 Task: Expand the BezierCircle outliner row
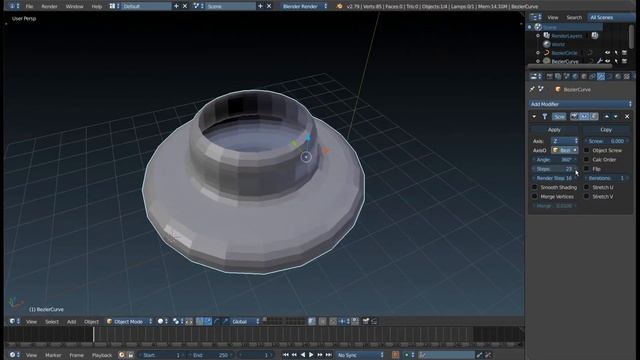tap(538, 53)
